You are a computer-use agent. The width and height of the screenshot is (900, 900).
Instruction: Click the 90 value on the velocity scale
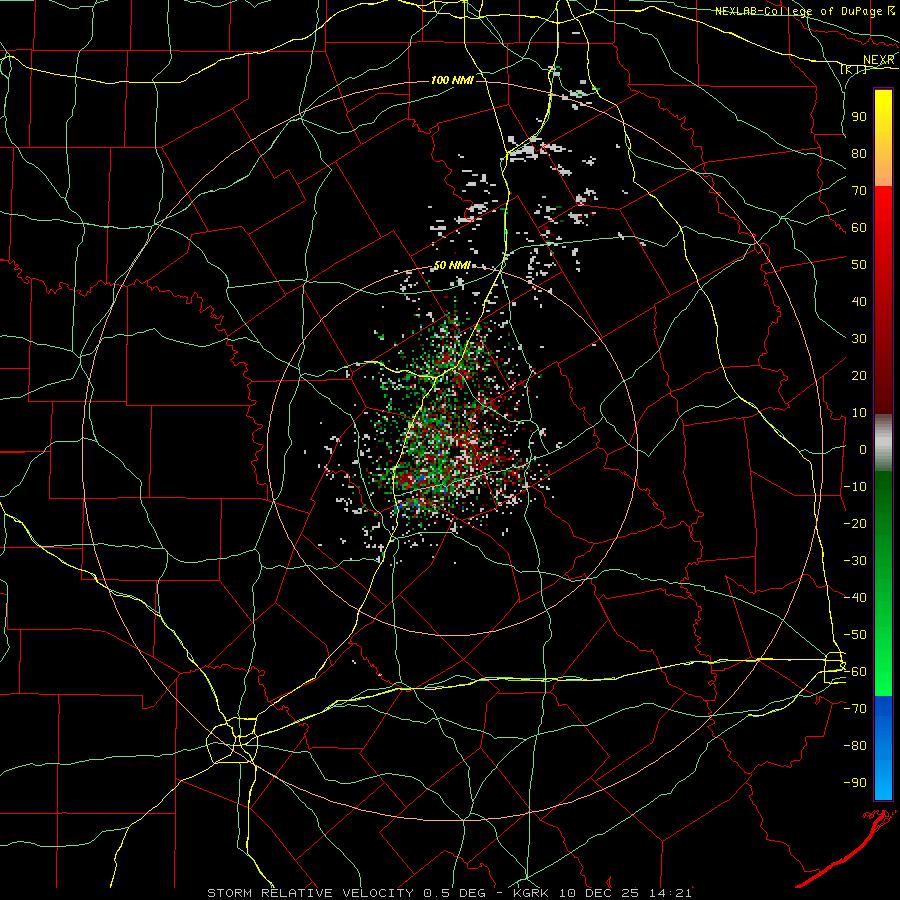coord(859,117)
